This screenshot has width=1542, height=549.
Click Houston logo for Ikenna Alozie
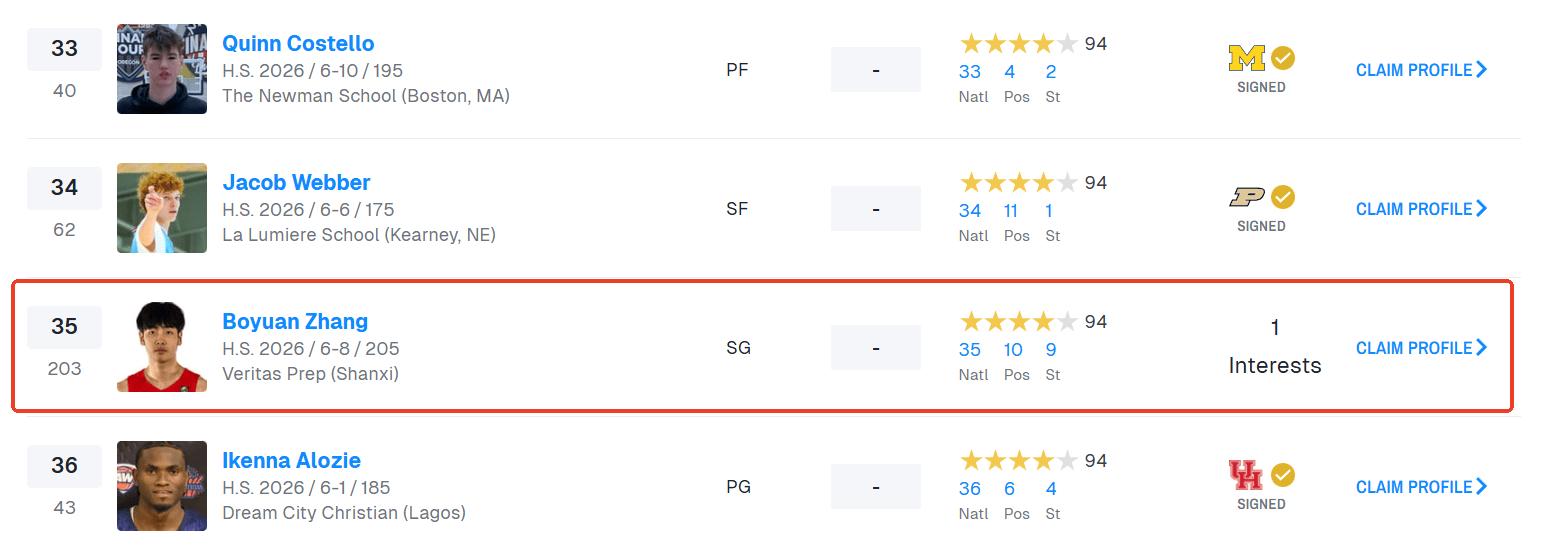pos(1246,475)
